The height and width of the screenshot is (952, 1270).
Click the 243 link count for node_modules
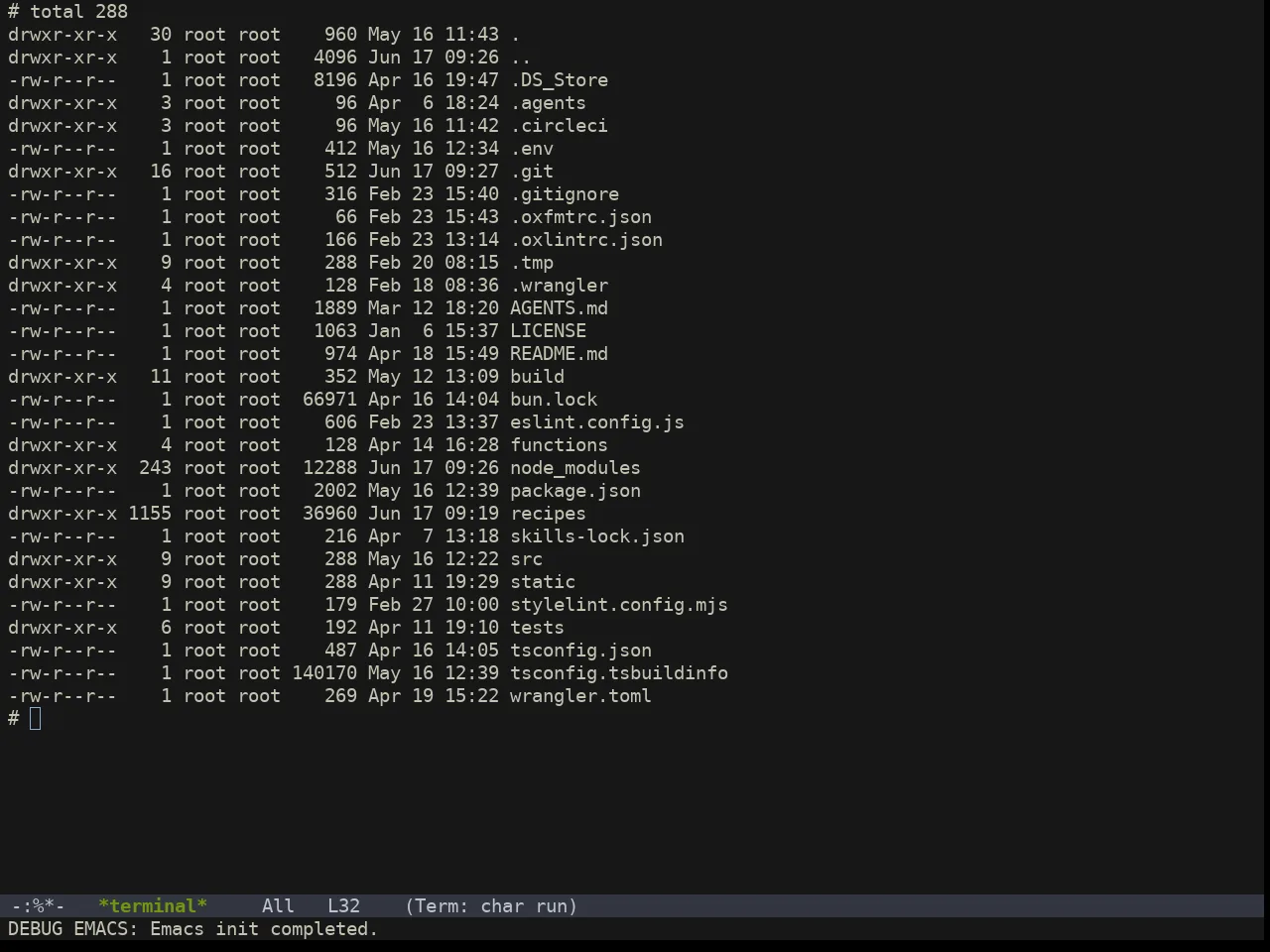point(155,468)
